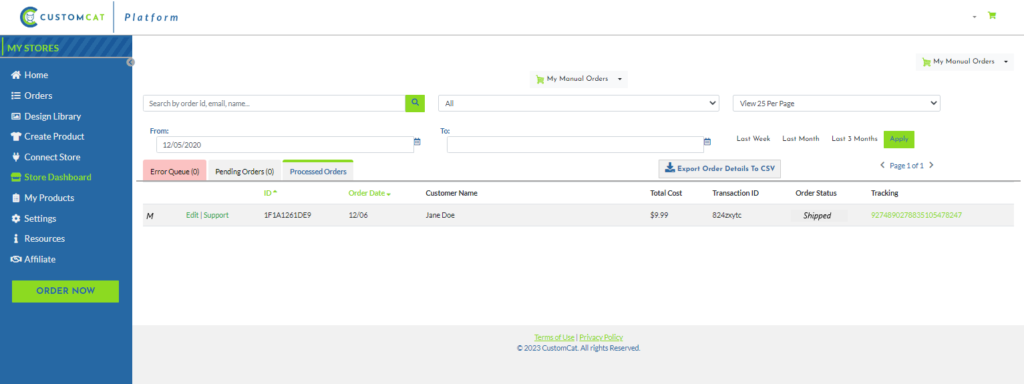Go to previous page arrow
The height and width of the screenshot is (384, 1024).
[x=882, y=165]
